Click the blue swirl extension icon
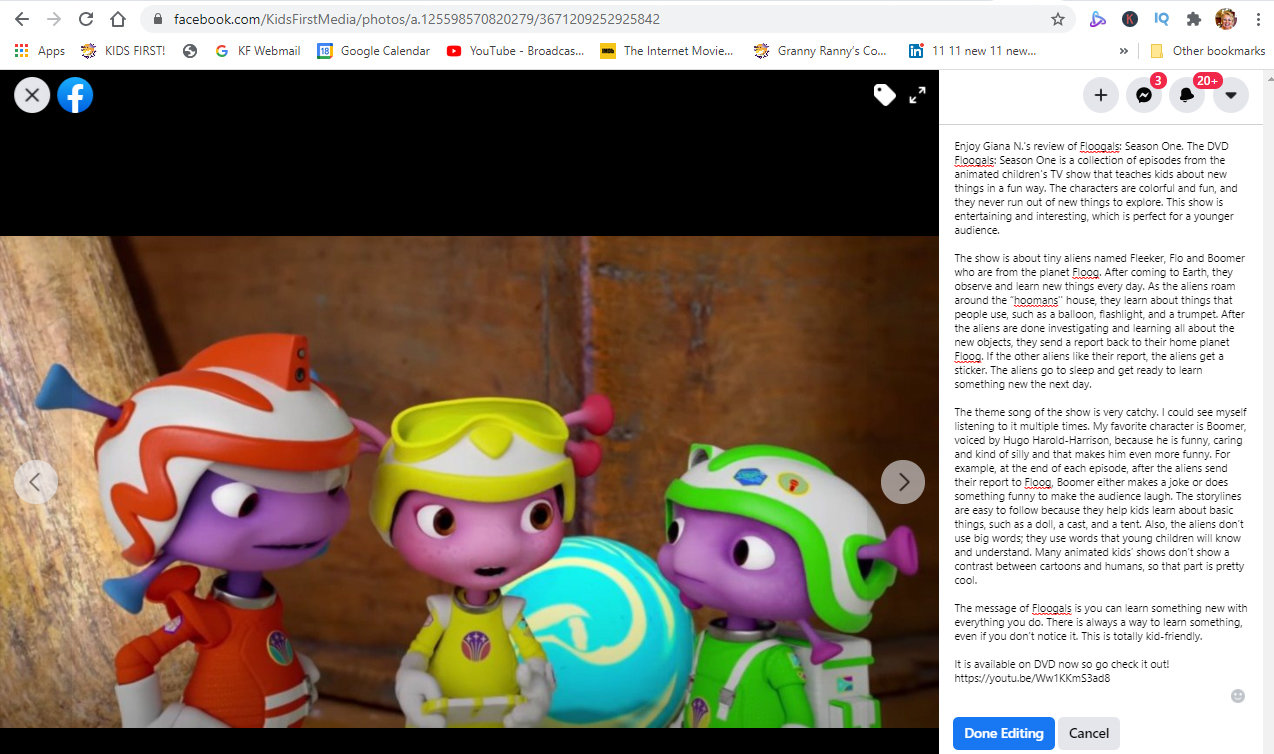 click(1097, 19)
